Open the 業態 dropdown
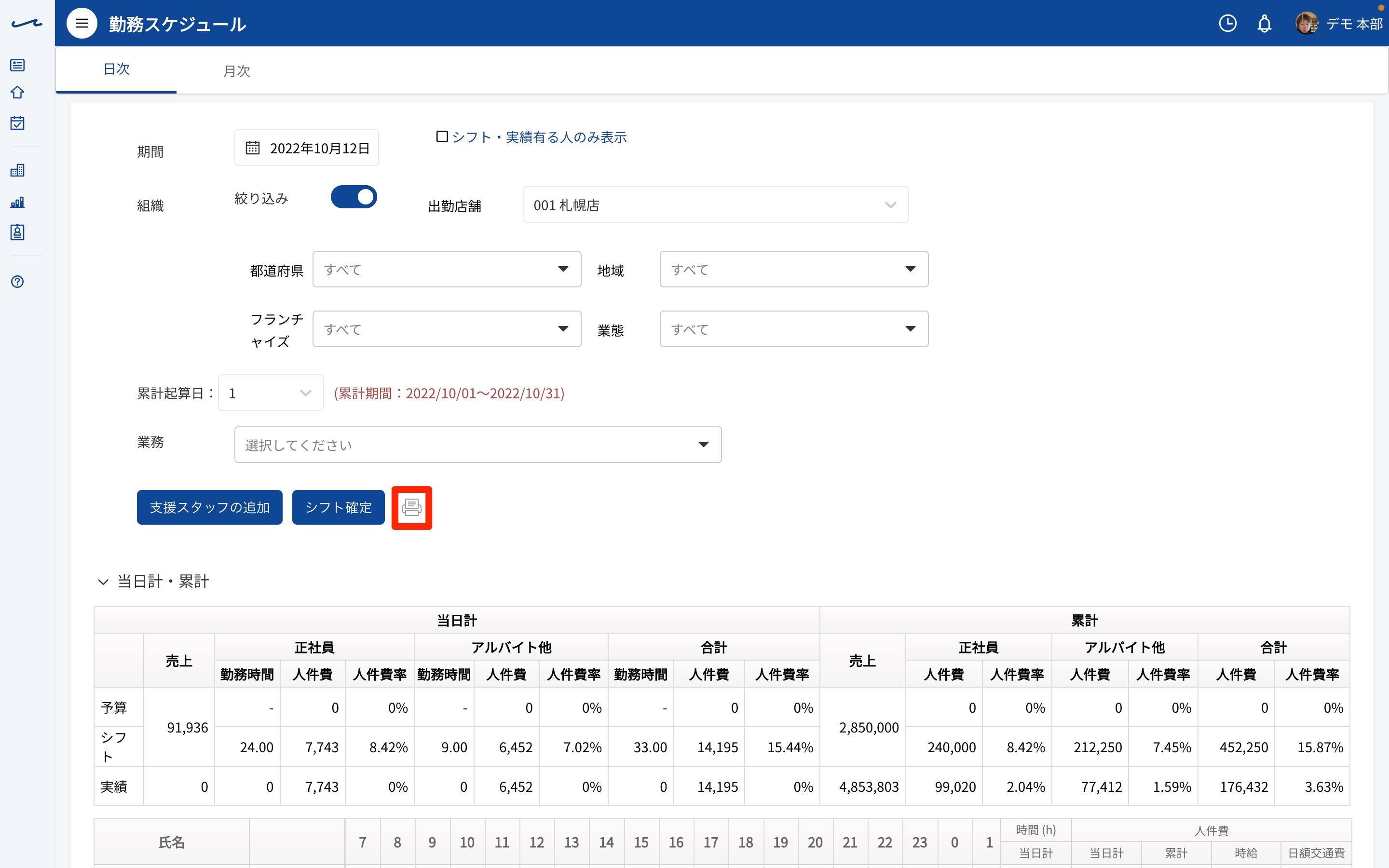The height and width of the screenshot is (868, 1389). 794,329
